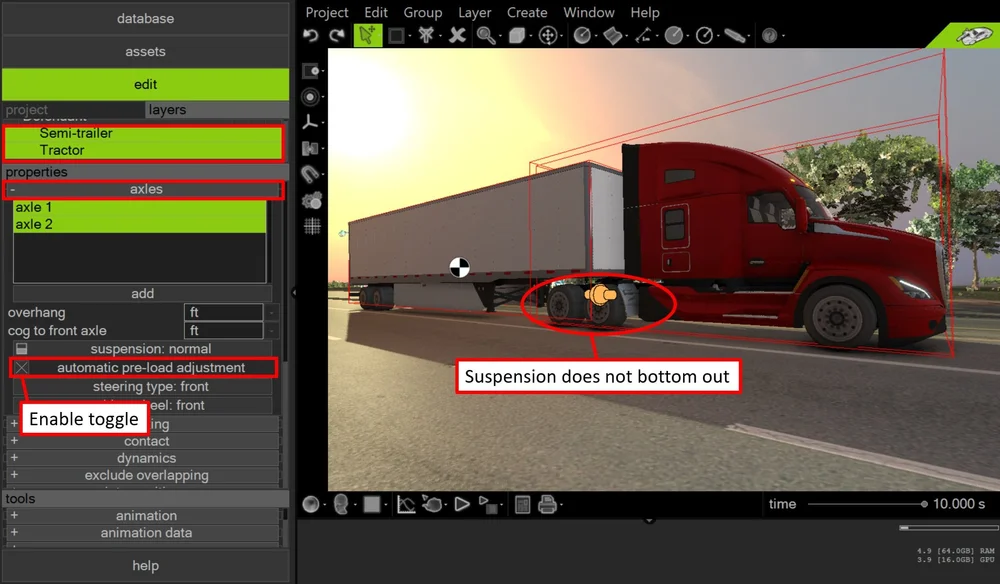This screenshot has width=1000, height=584.
Task: Click the redo arrow icon
Action: (x=337, y=36)
